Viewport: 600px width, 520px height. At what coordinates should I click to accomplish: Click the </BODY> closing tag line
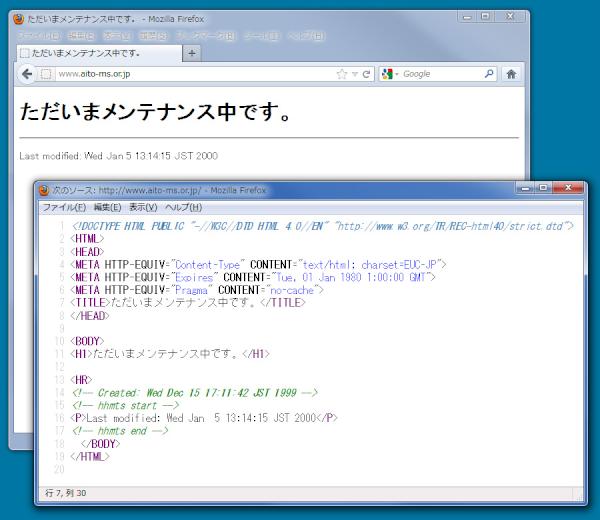pos(100,444)
